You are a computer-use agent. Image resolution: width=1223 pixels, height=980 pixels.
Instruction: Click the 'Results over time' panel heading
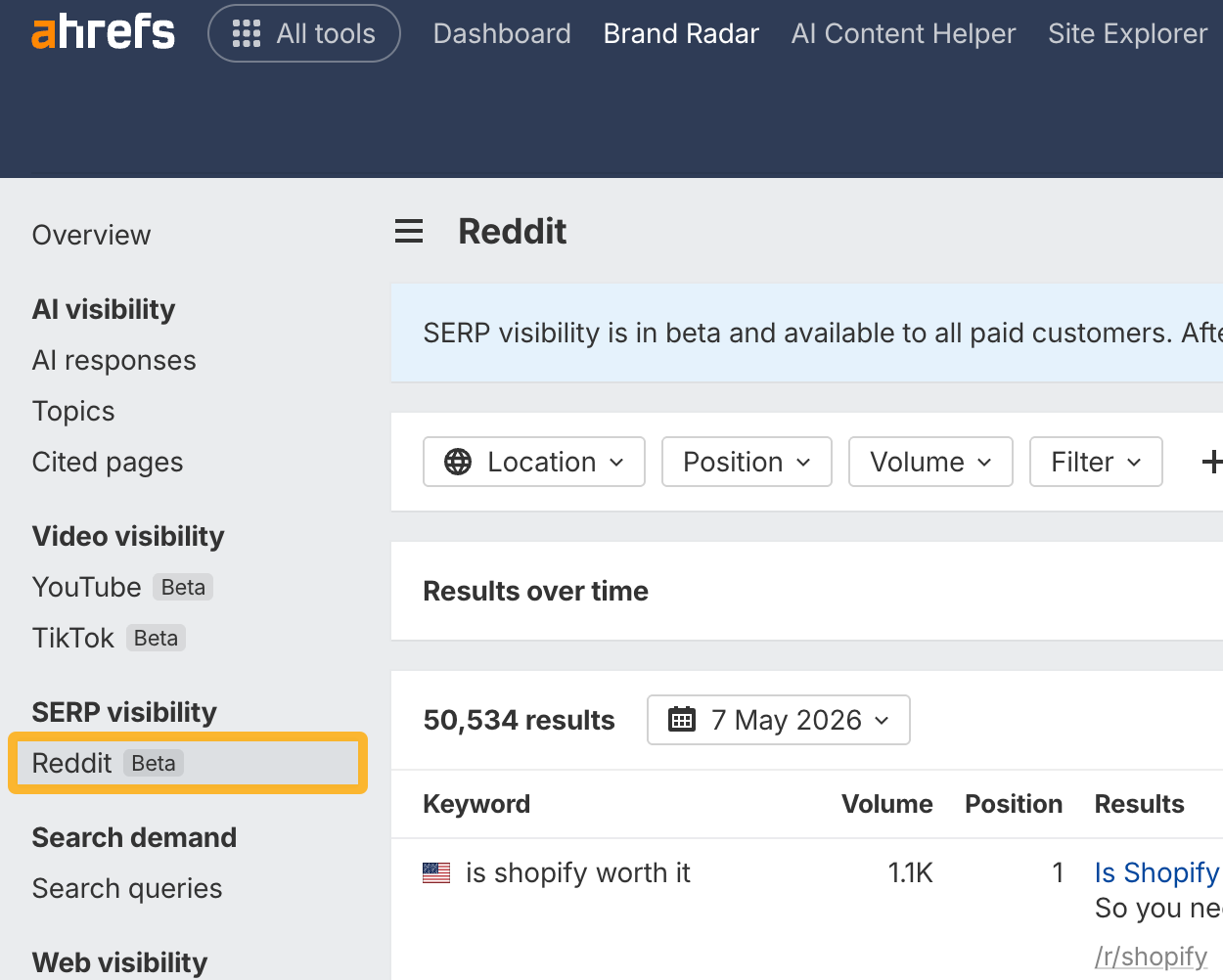(535, 591)
